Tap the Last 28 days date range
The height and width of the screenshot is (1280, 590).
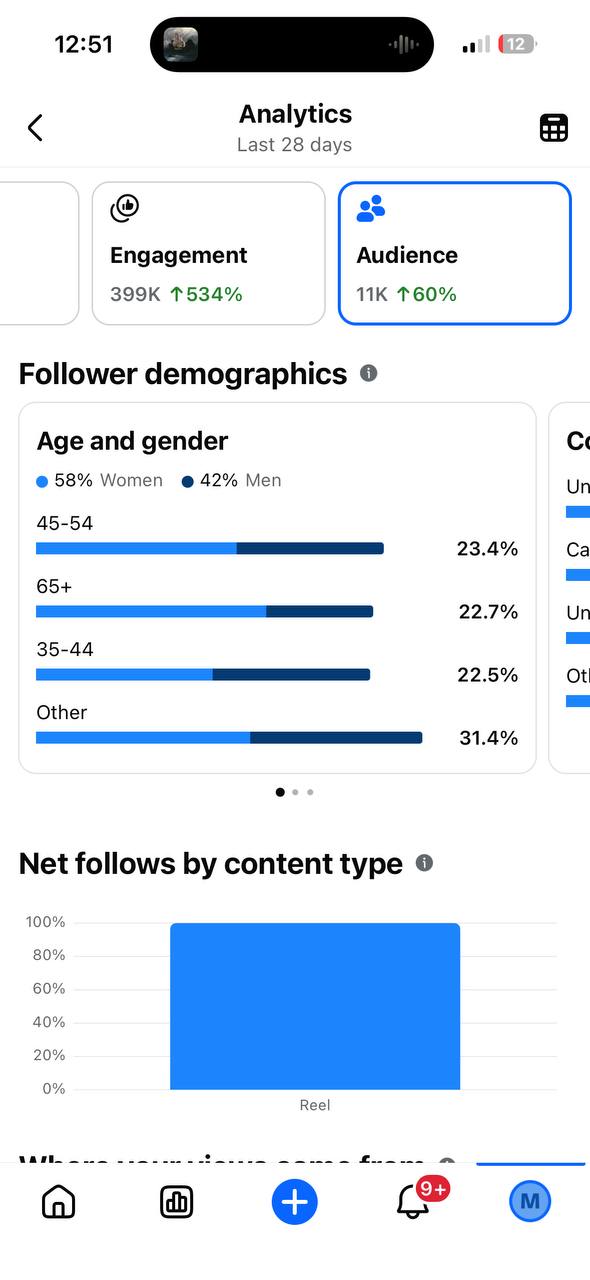294,145
